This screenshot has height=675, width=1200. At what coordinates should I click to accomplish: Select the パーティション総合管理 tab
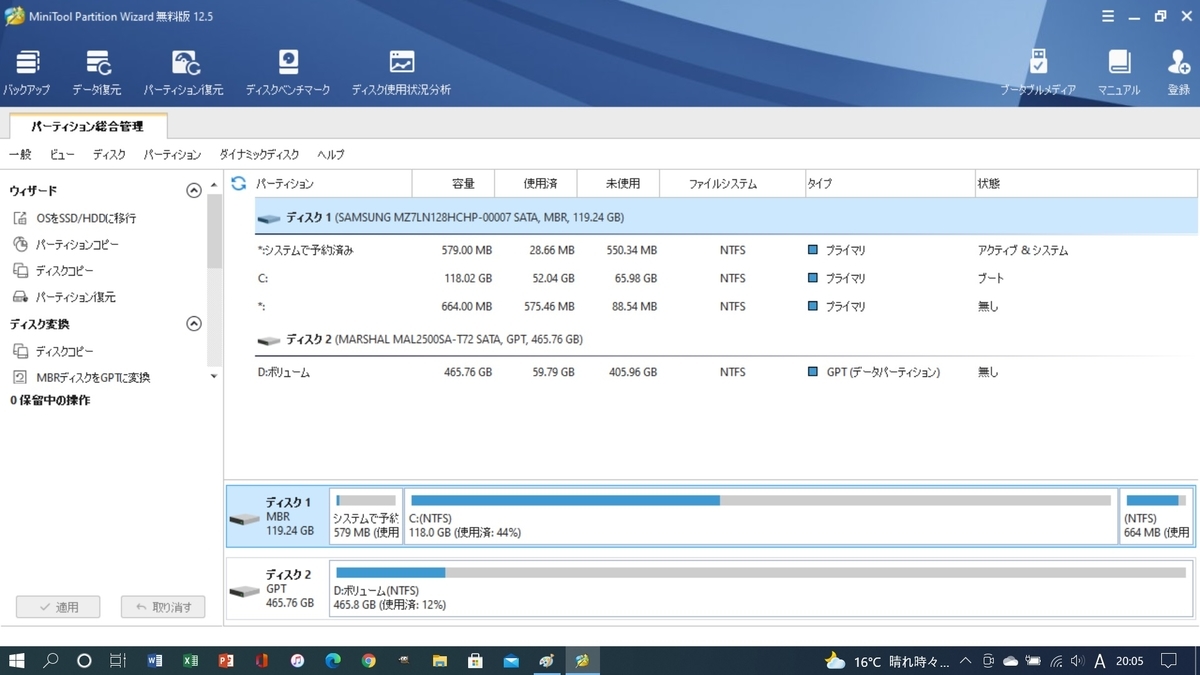(87, 127)
